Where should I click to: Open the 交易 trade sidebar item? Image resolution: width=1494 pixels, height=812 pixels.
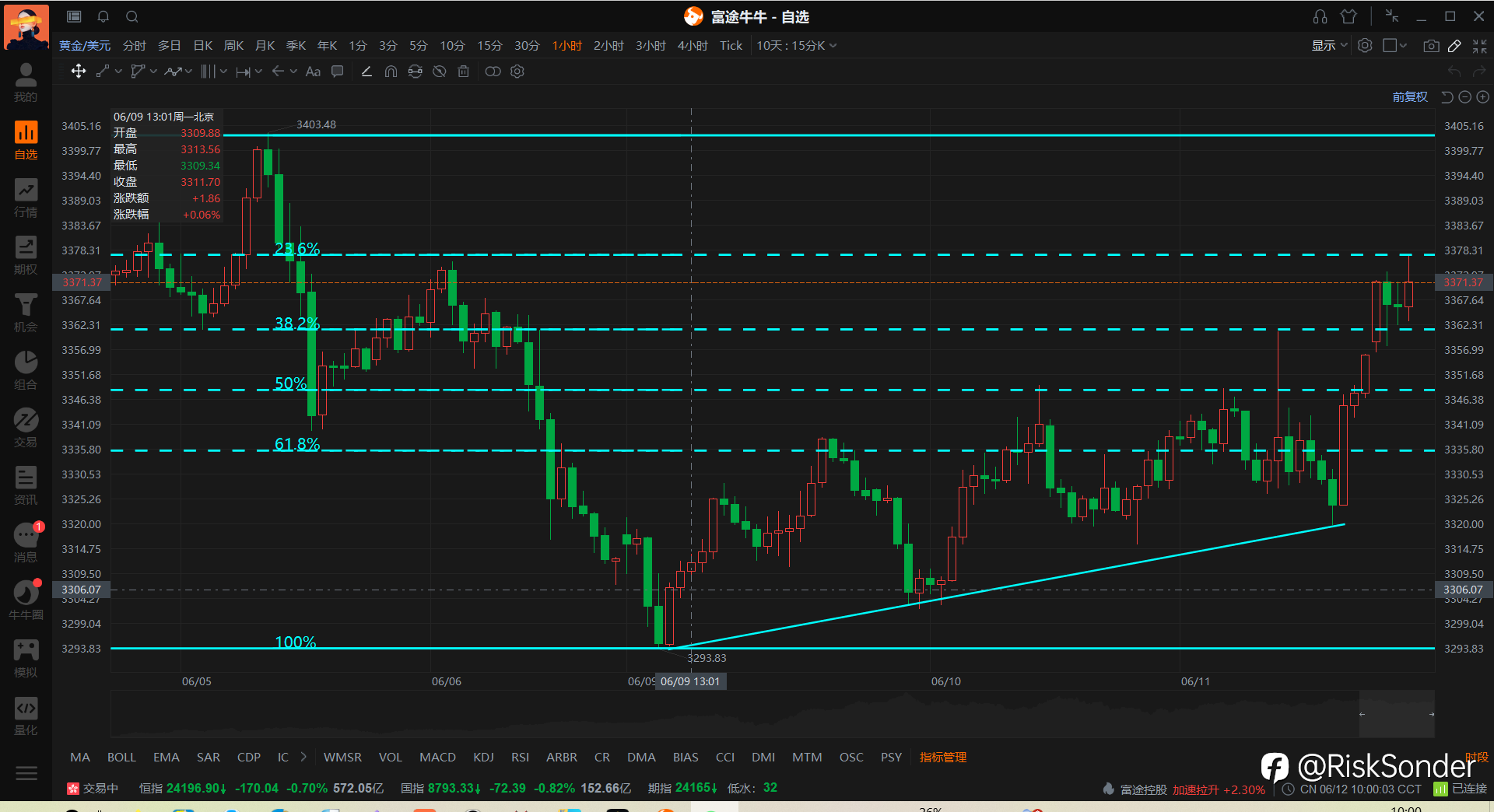point(26,429)
